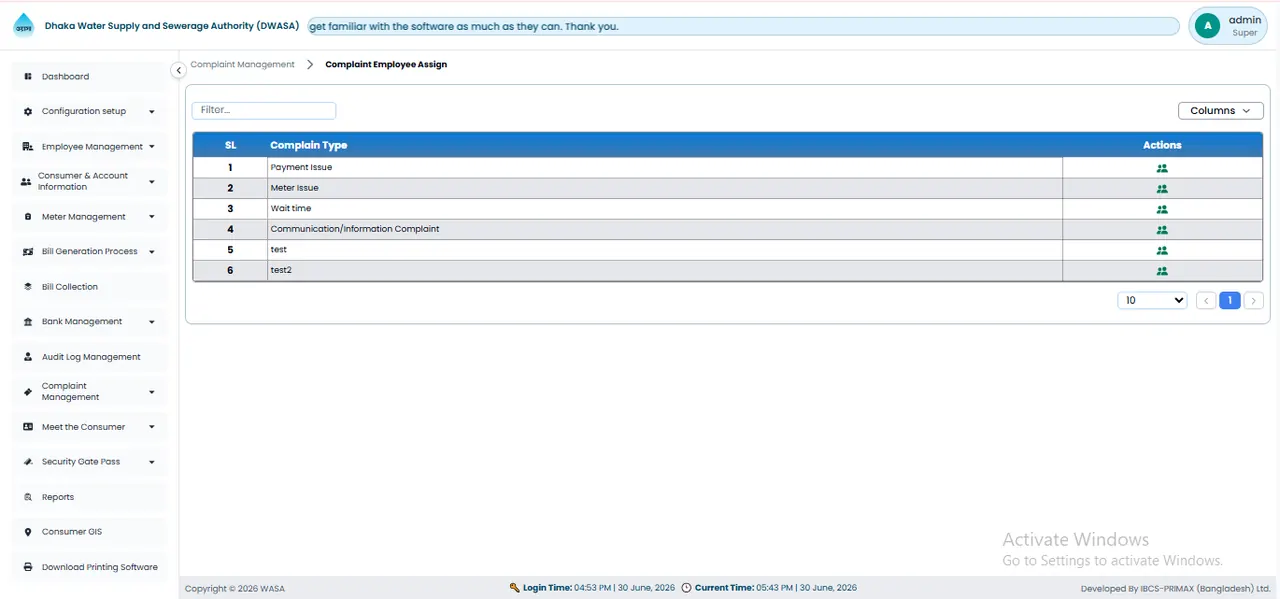
Task: Click the "Wait time" cell
Action: click(664, 209)
